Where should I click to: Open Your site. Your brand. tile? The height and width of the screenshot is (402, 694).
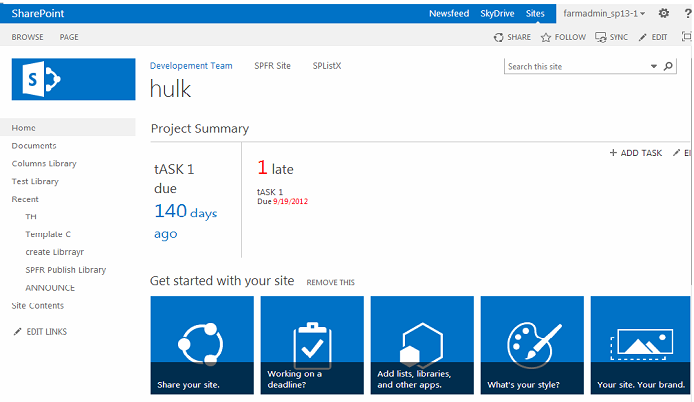[640, 345]
